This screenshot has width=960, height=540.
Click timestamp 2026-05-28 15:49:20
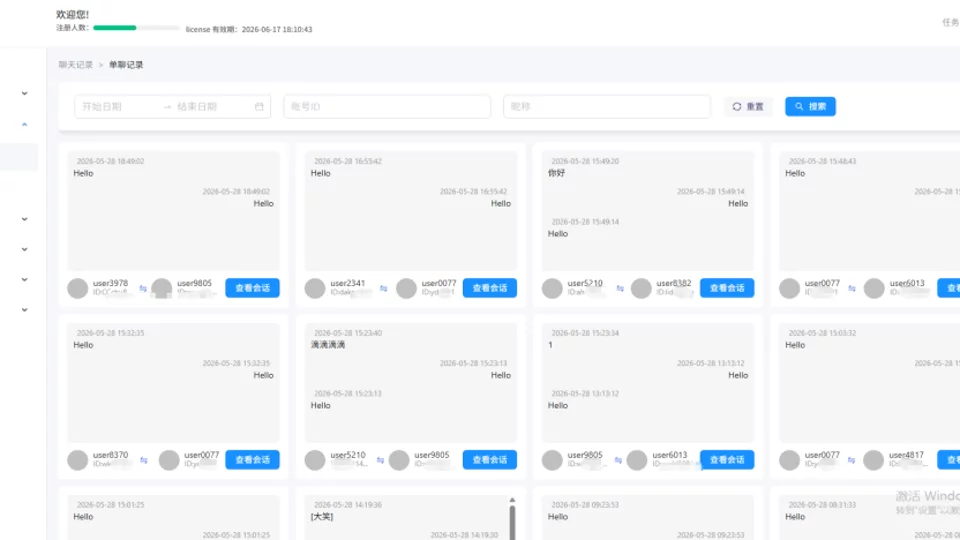pyautogui.click(x=585, y=161)
